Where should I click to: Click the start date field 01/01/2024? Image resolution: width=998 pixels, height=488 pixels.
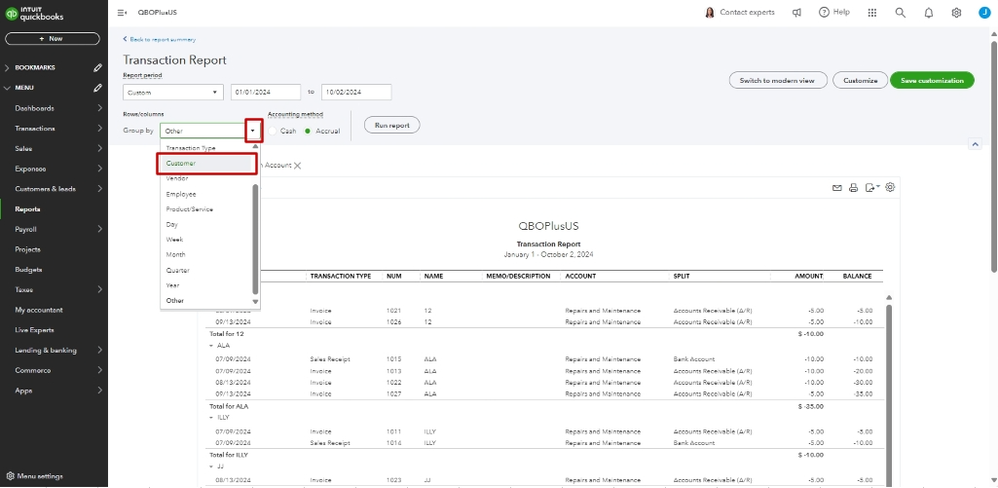[265, 92]
